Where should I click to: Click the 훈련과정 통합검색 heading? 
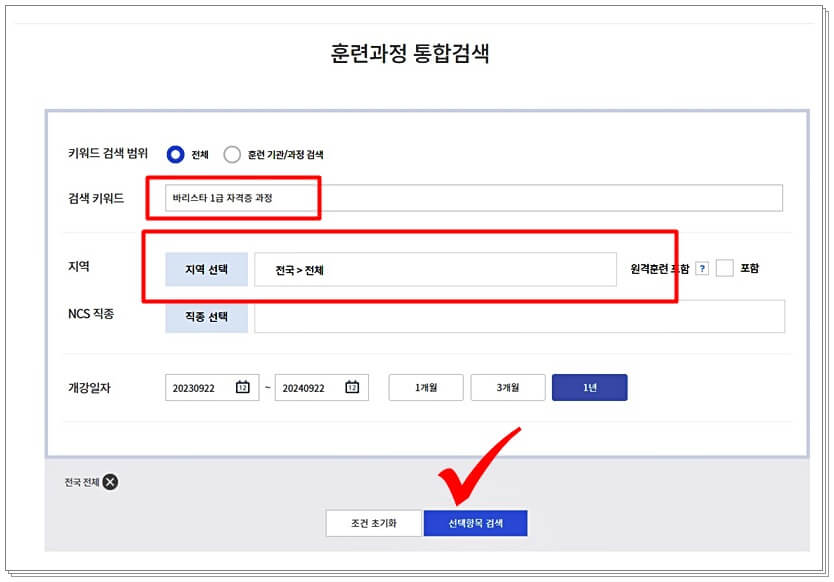click(x=410, y=53)
